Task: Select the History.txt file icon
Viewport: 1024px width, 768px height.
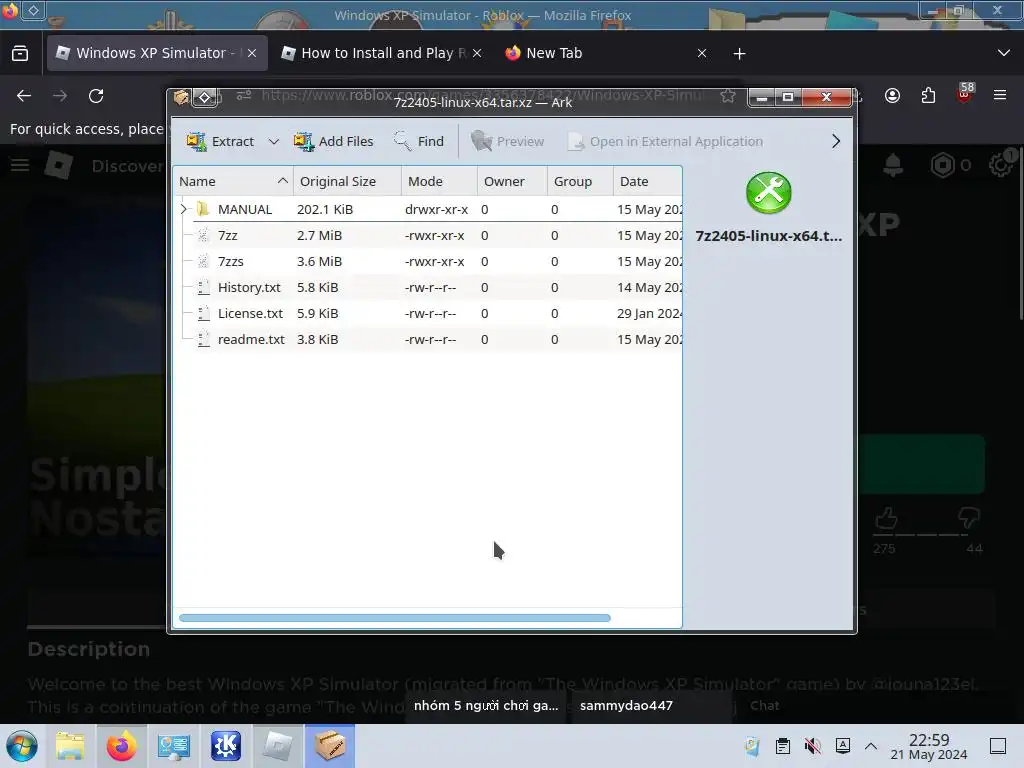Action: [203, 287]
